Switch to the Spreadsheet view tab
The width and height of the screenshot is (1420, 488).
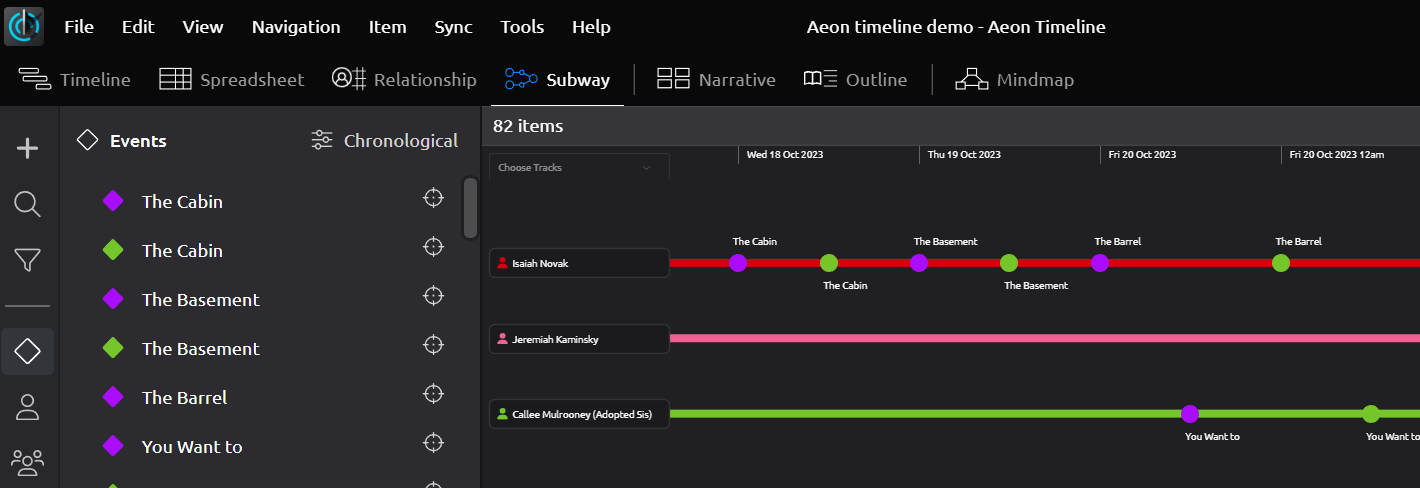232,79
